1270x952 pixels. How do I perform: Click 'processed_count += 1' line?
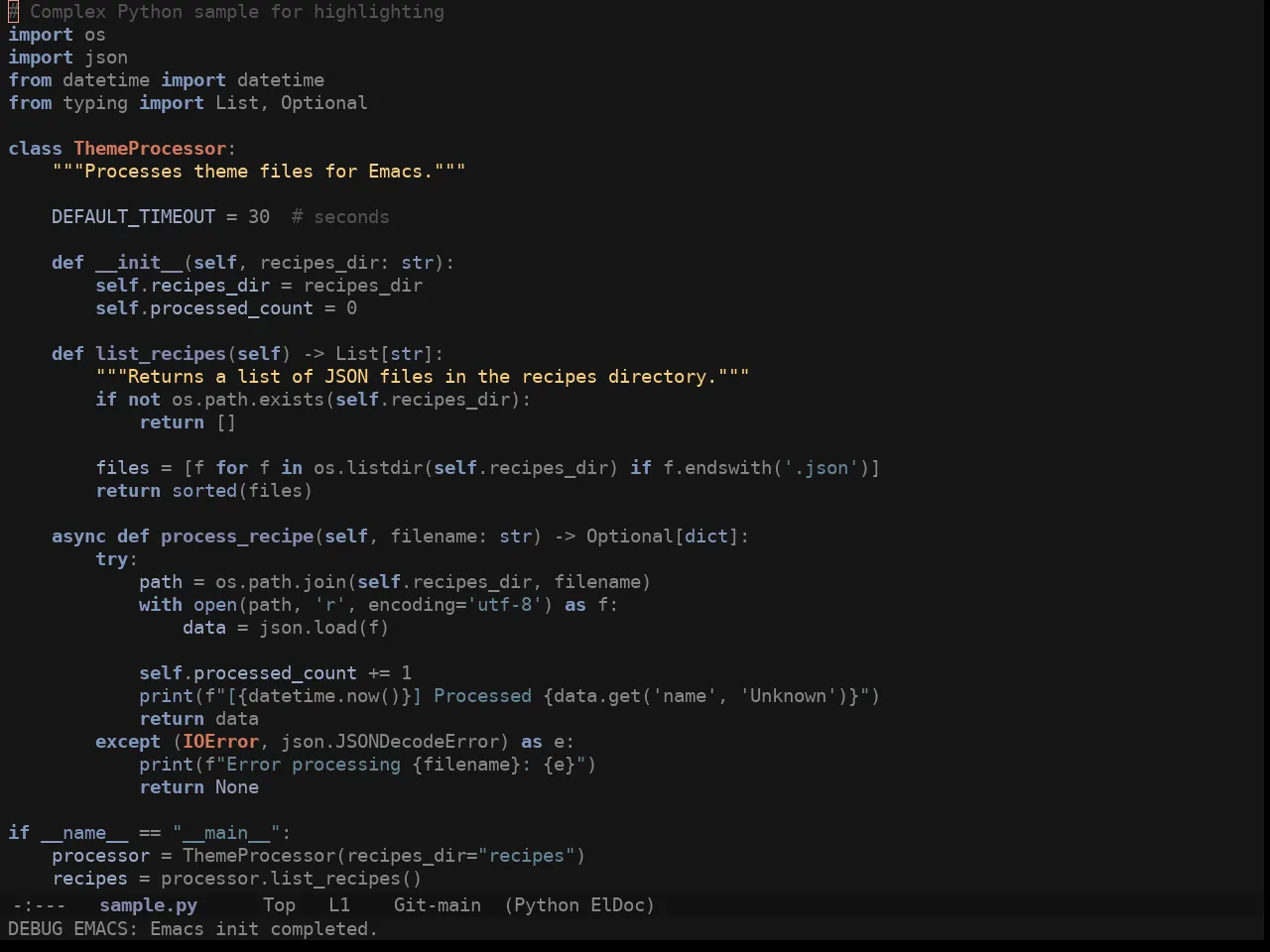pyautogui.click(x=303, y=673)
